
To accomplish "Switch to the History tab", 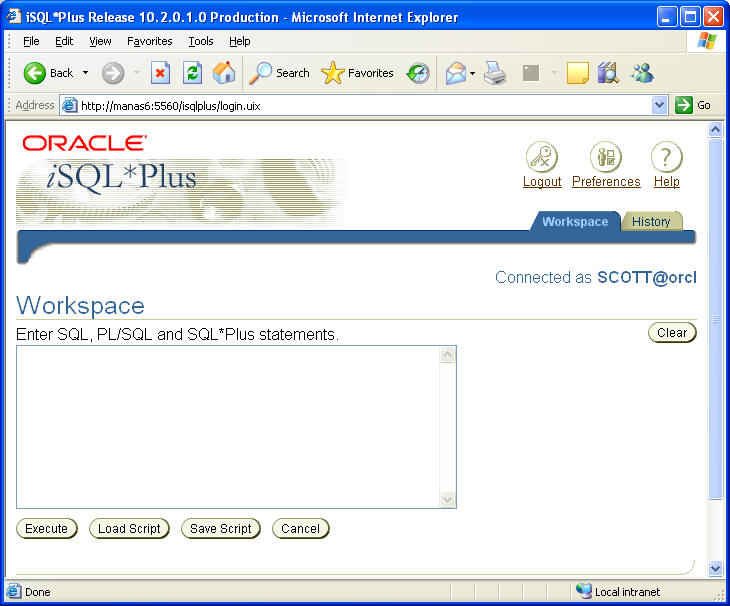I will coord(651,222).
